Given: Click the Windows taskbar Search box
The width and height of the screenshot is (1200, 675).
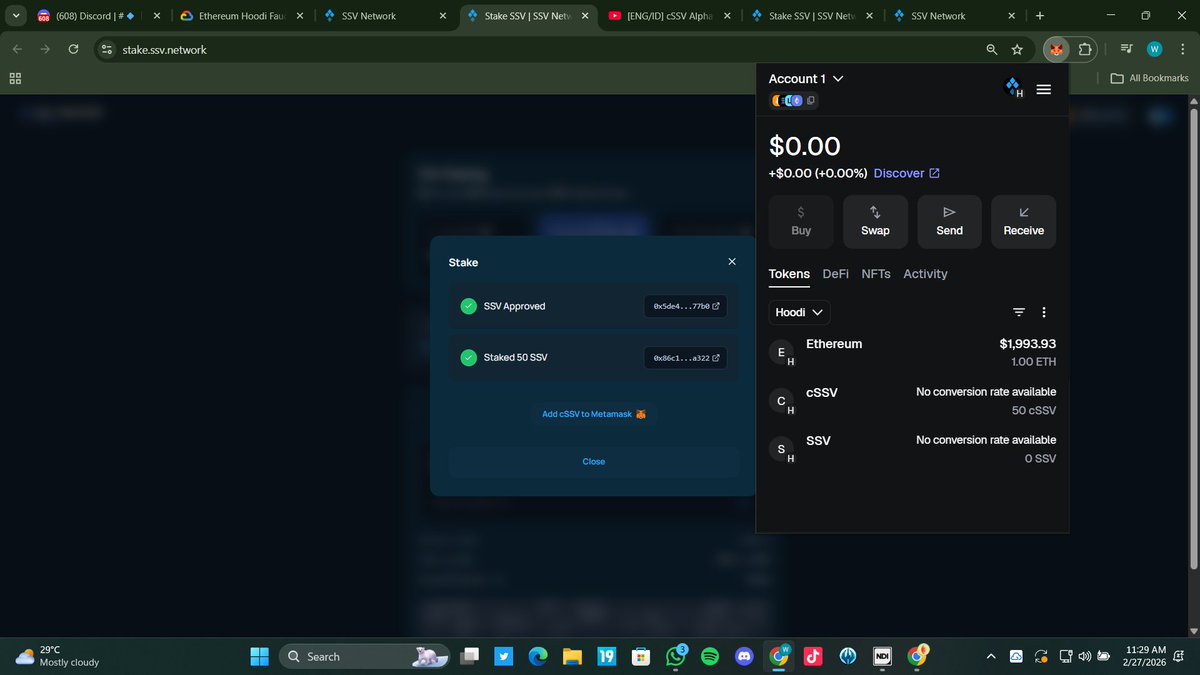Looking at the screenshot, I should click(x=362, y=656).
